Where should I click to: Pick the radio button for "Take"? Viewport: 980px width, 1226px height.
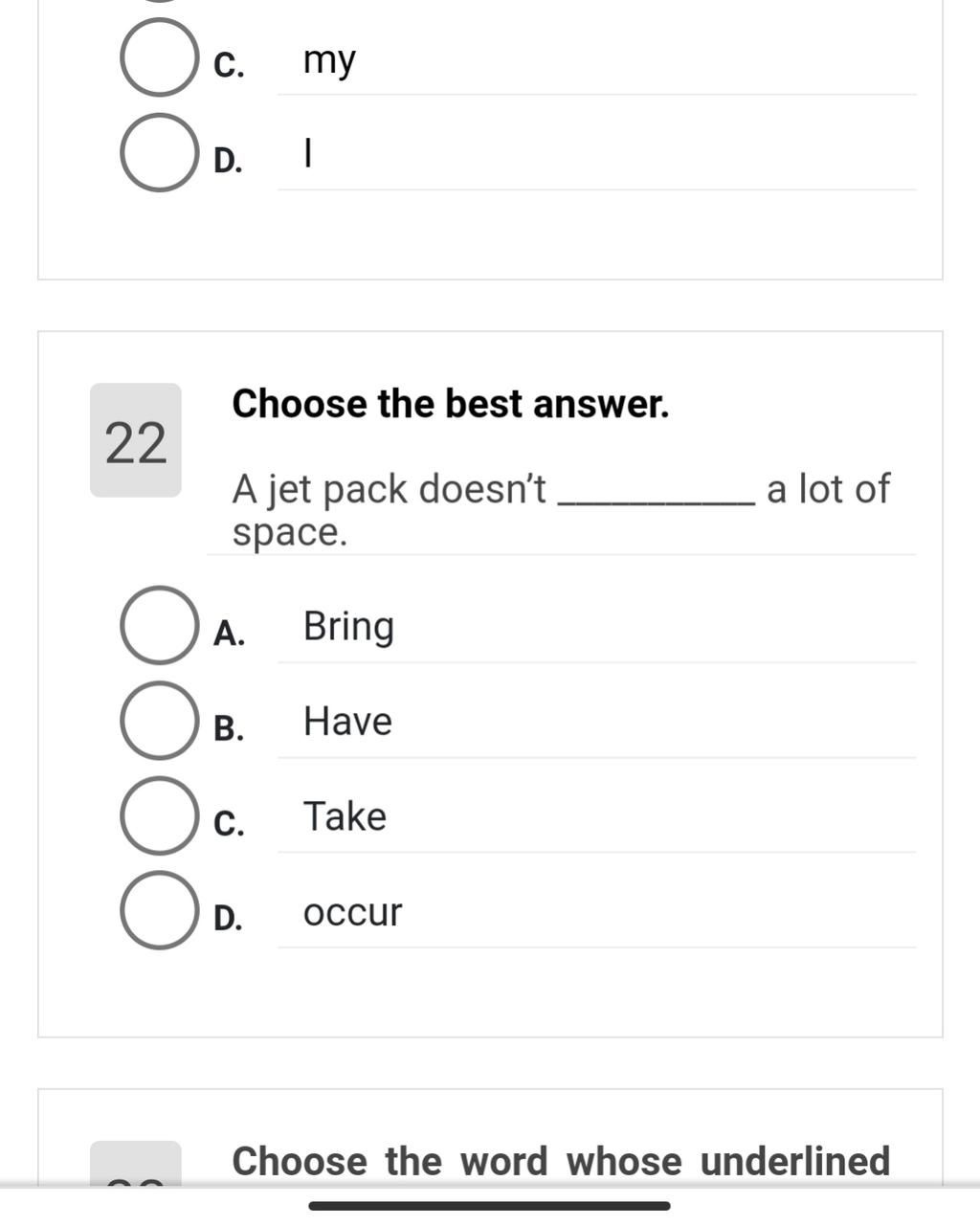coord(159,815)
